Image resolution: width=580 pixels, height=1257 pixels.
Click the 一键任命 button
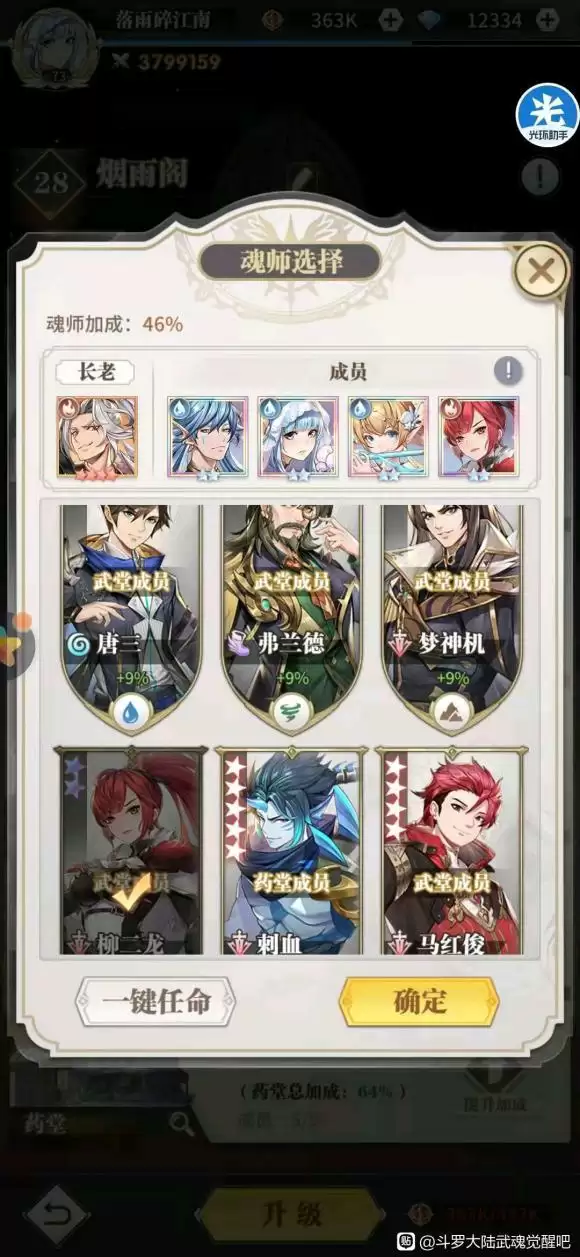pyautogui.click(x=155, y=1003)
